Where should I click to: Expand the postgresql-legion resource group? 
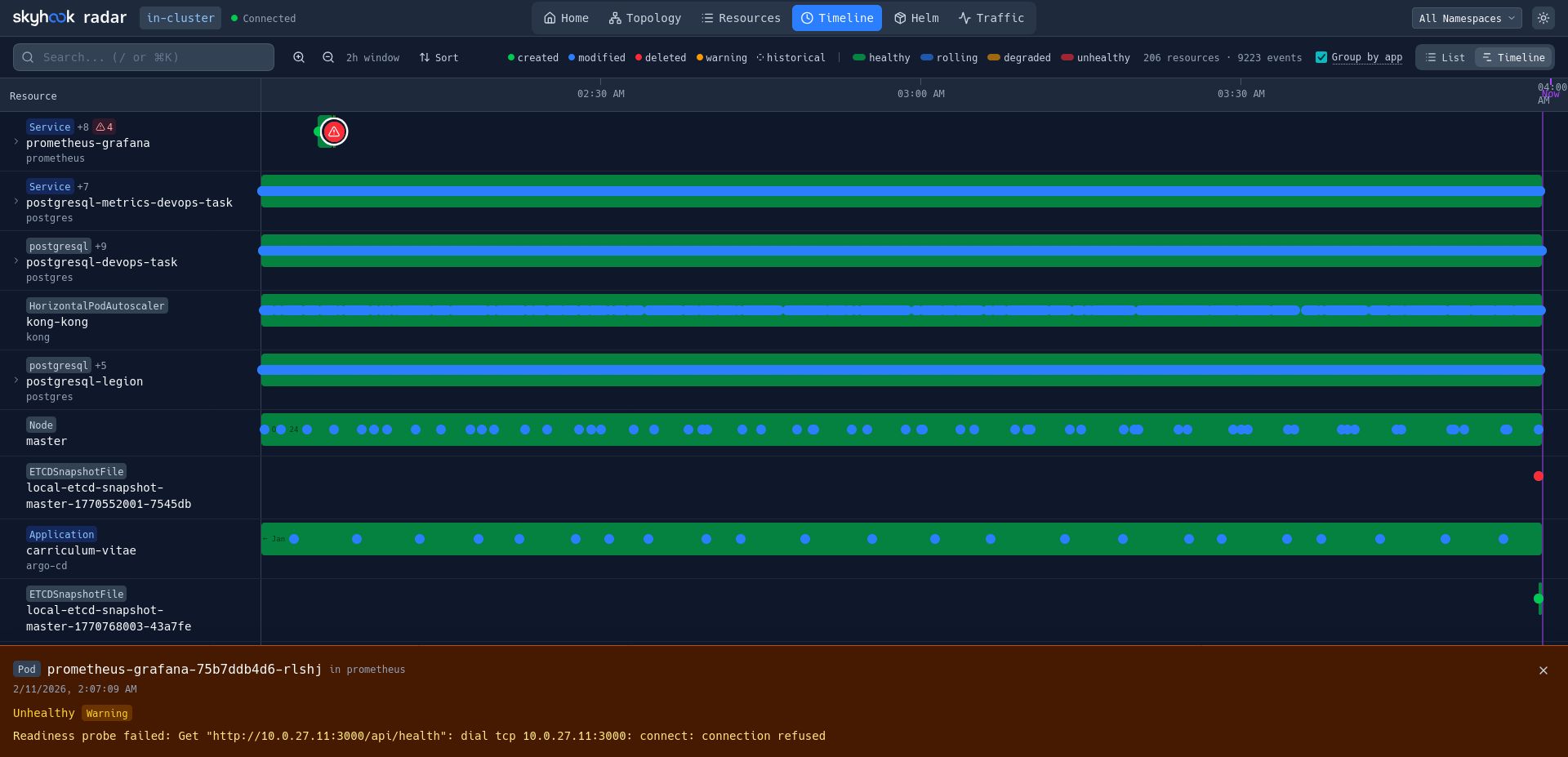(x=16, y=381)
